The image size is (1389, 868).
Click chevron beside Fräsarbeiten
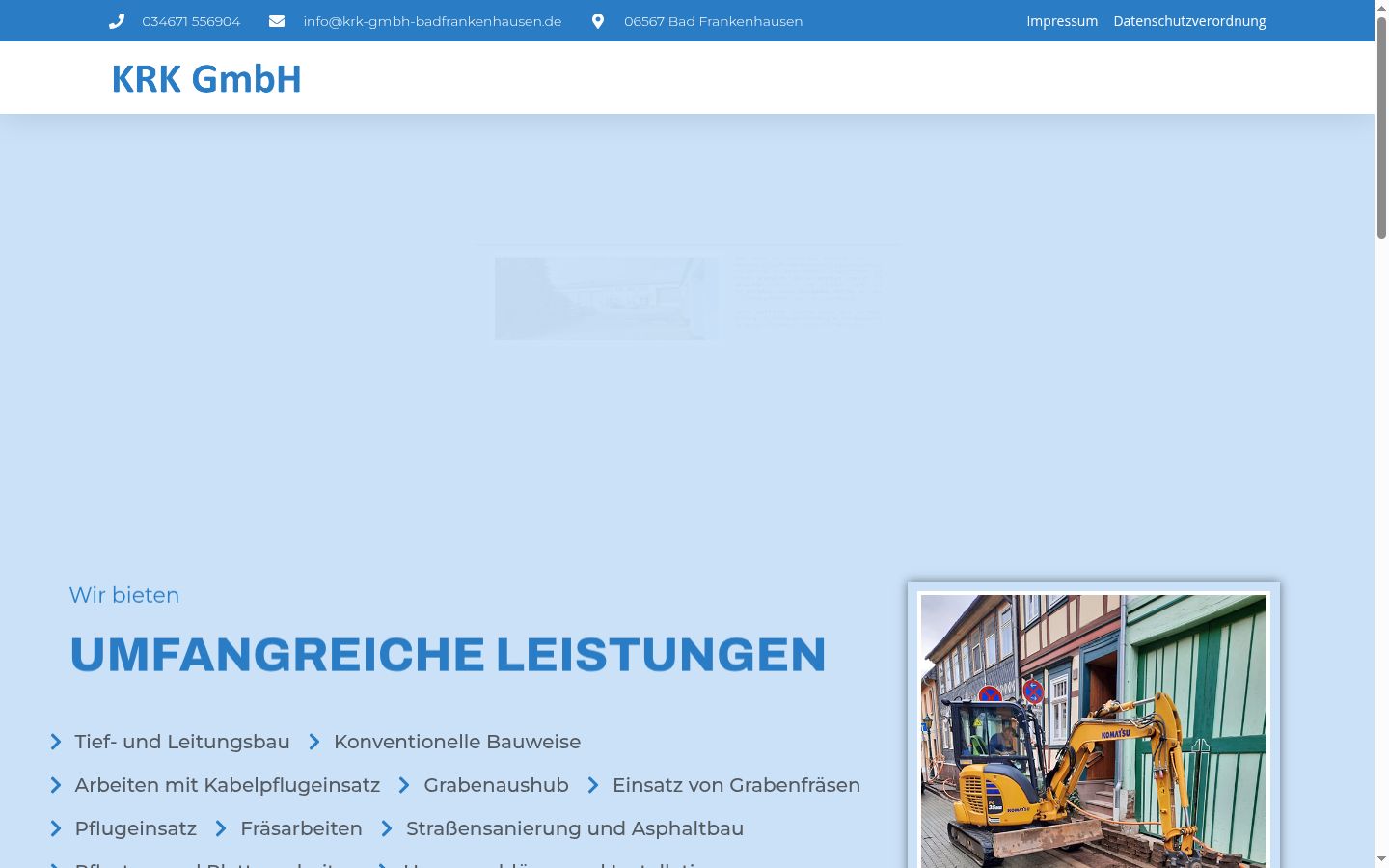tap(221, 828)
